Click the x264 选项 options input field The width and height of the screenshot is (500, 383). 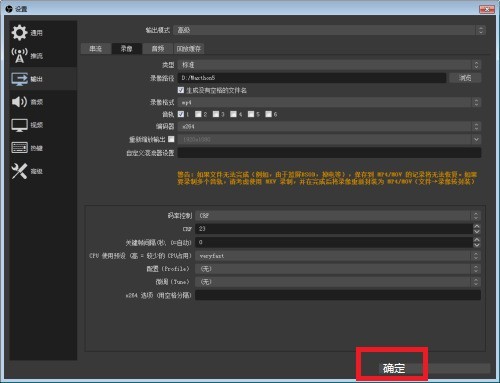[338, 295]
